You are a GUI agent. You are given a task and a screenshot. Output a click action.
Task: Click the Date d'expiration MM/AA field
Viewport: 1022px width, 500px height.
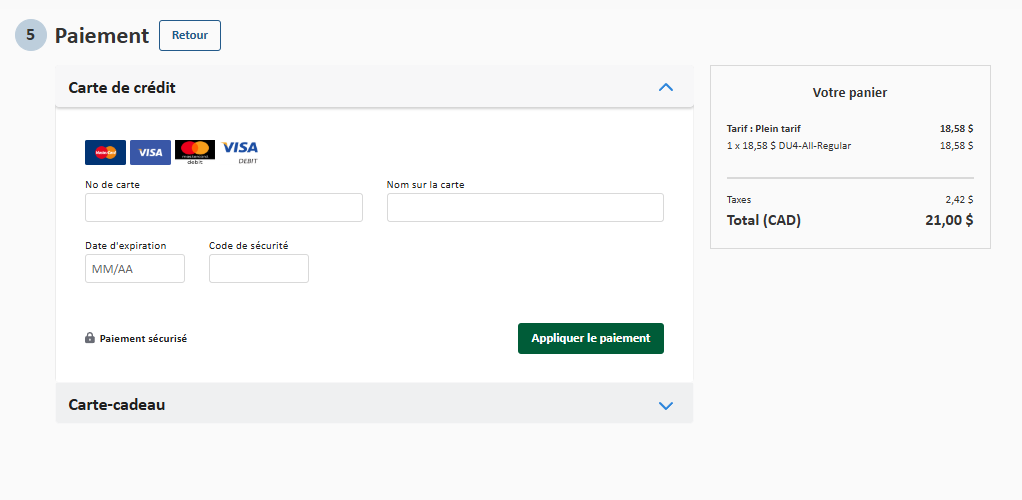[x=135, y=268]
